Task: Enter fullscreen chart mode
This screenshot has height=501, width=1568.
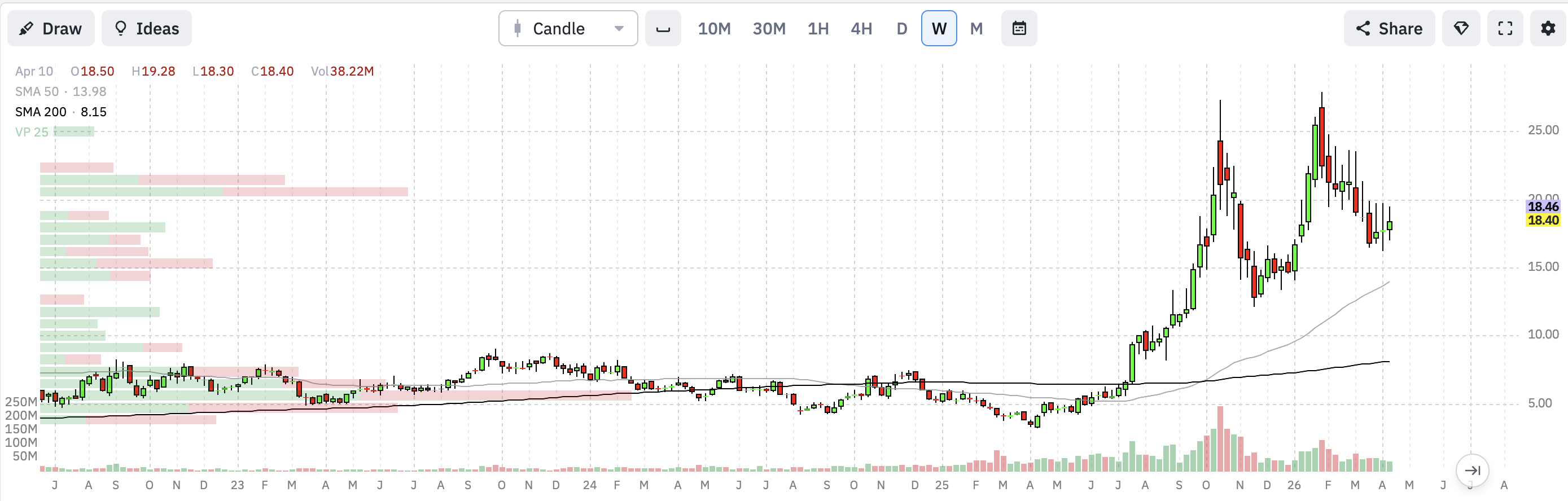Action: point(1505,29)
